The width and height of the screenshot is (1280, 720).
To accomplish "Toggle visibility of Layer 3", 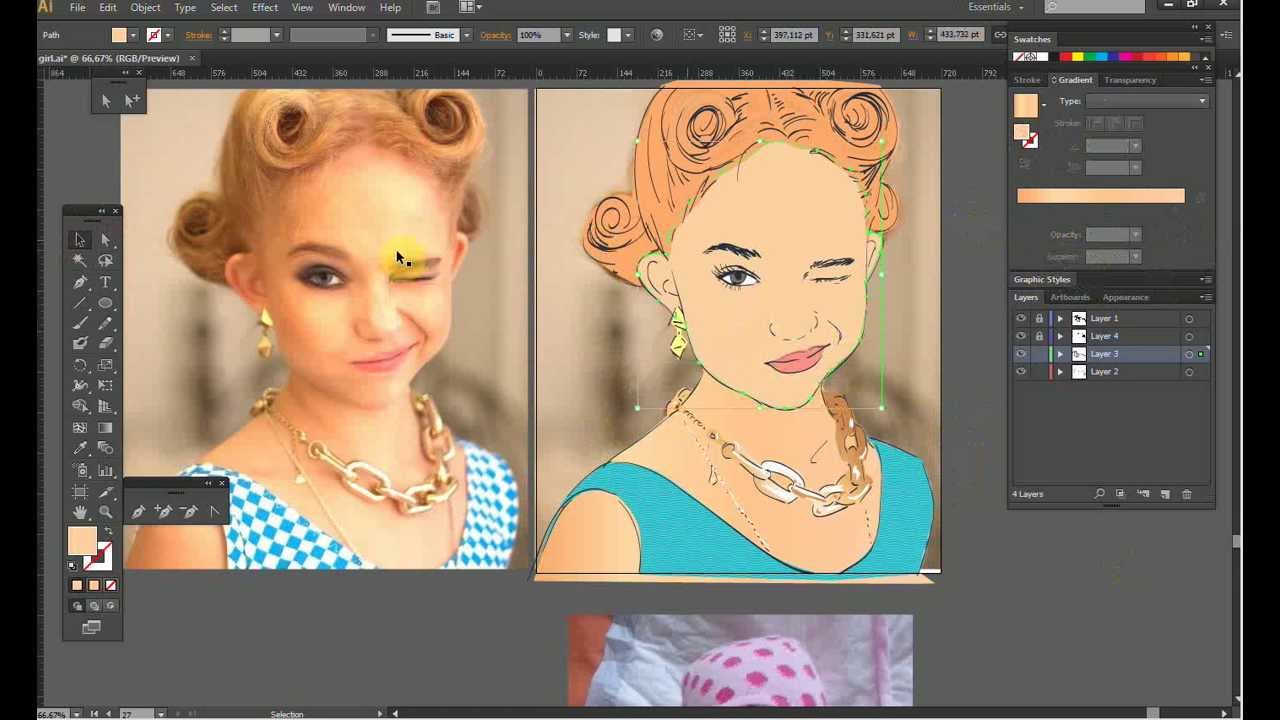I will [1021, 354].
